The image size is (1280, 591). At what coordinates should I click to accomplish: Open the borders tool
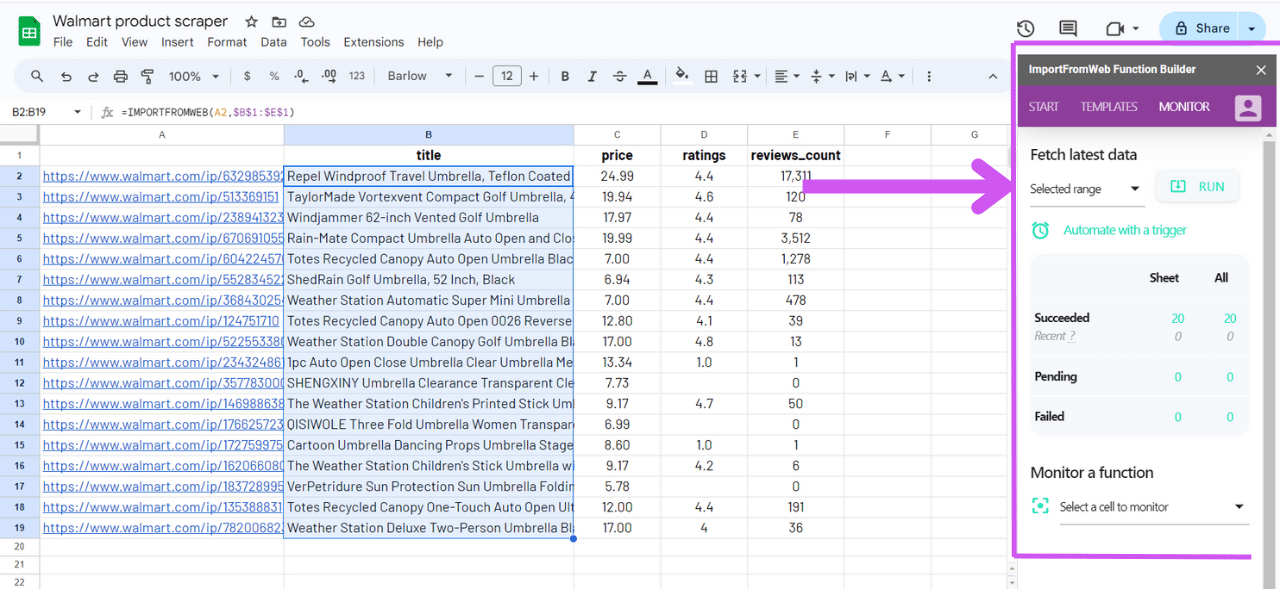pyautogui.click(x=711, y=77)
